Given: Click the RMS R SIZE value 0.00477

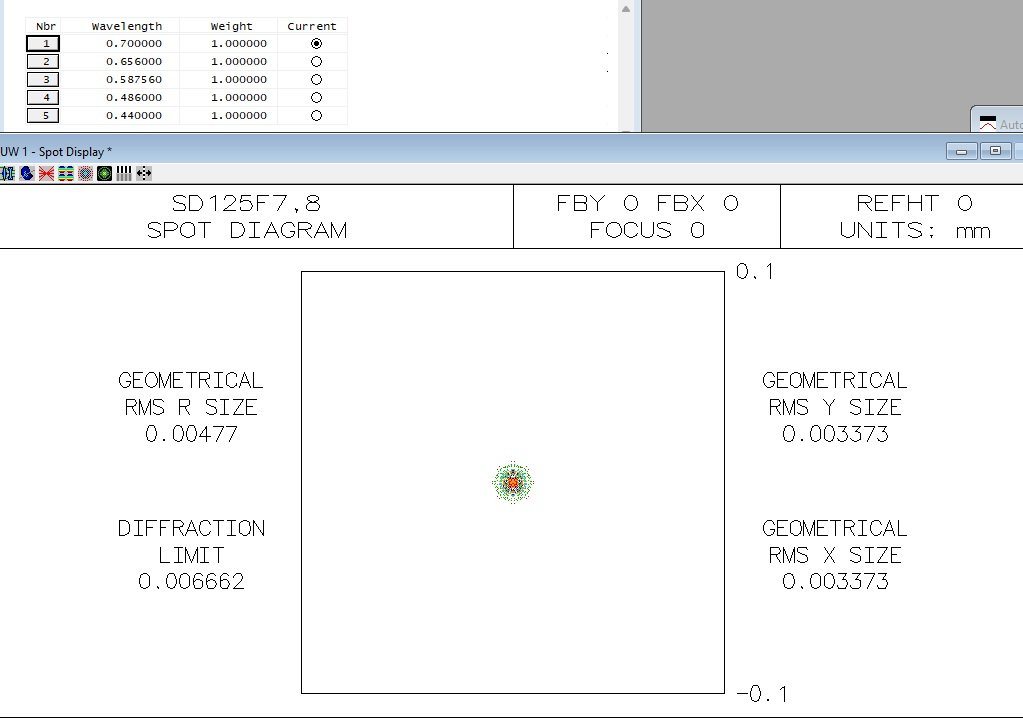Looking at the screenshot, I should point(191,434).
